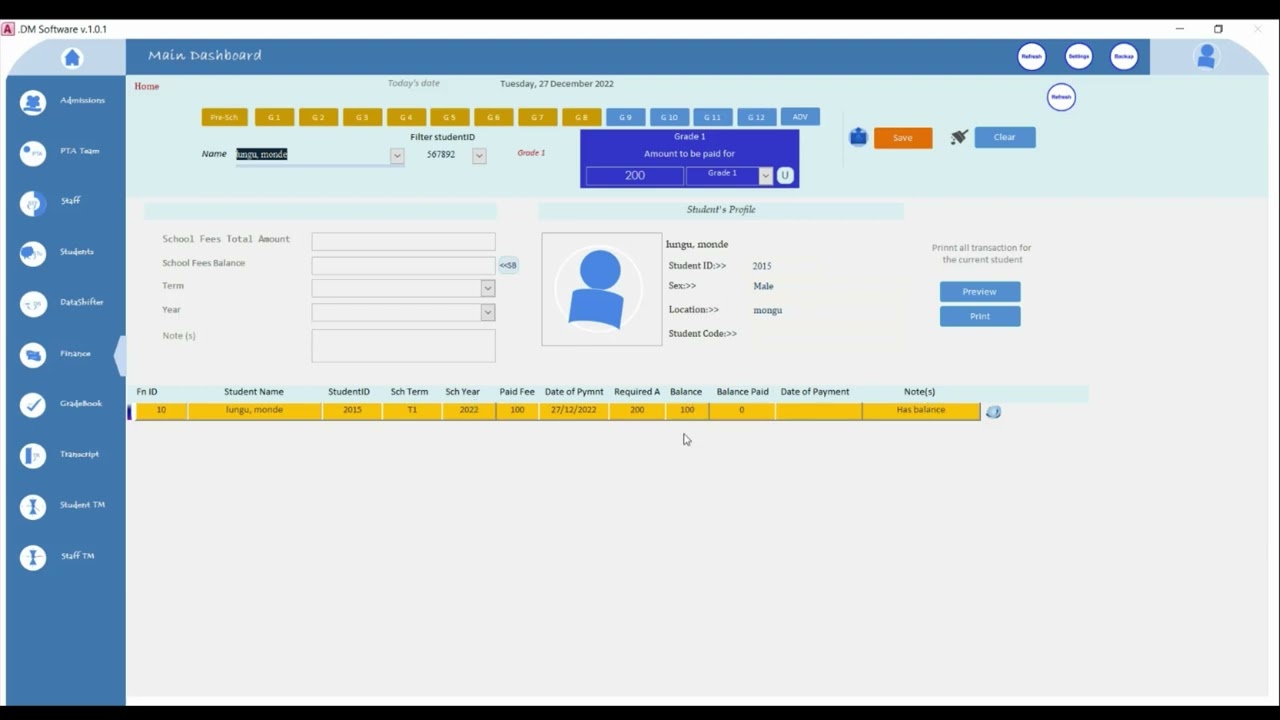Click the orange Save button
The height and width of the screenshot is (720, 1280).
[903, 138]
